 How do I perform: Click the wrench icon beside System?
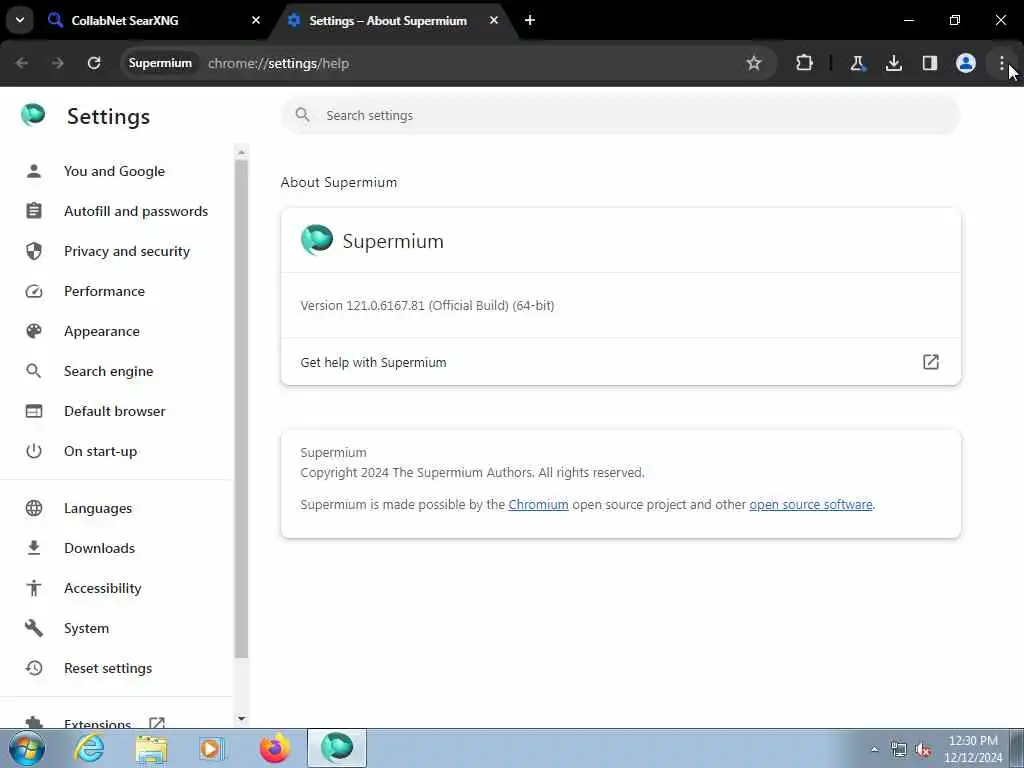[x=34, y=628]
